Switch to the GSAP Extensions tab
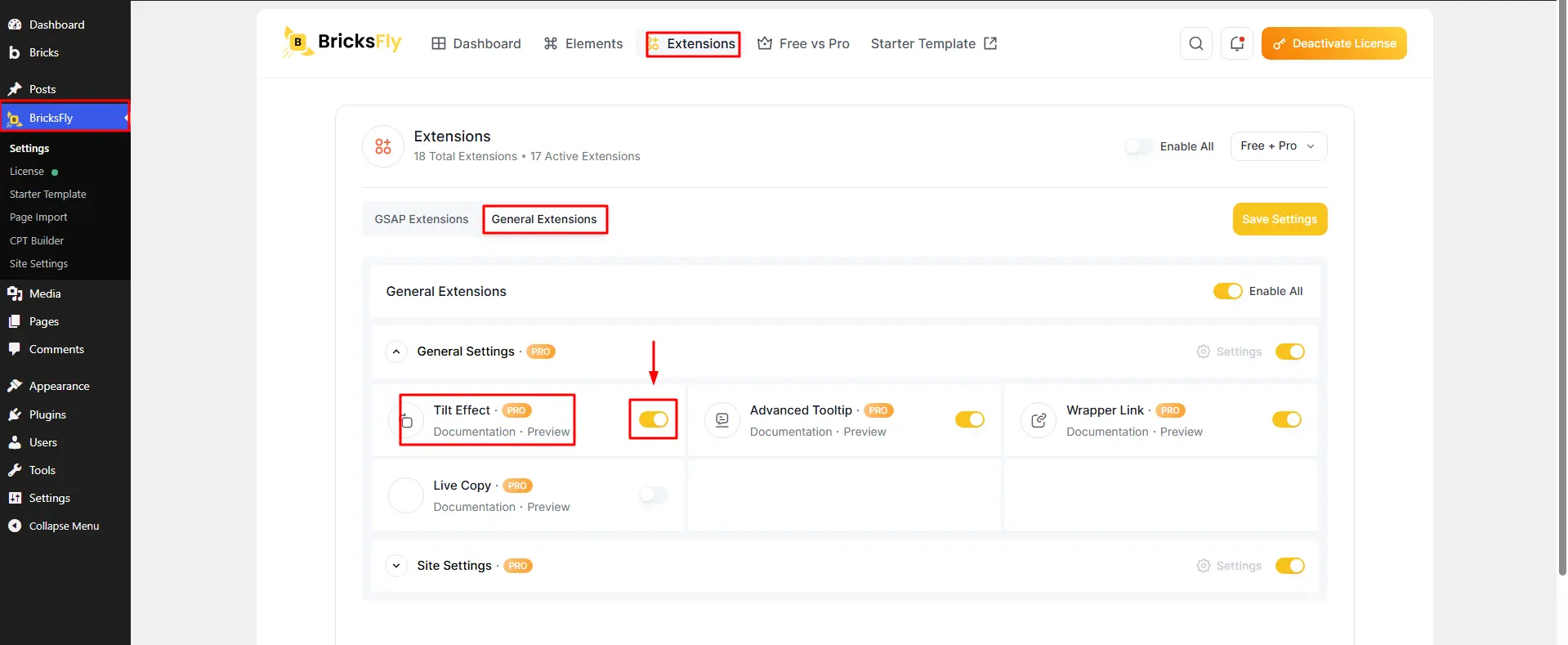This screenshot has height=645, width=1568. [x=422, y=219]
